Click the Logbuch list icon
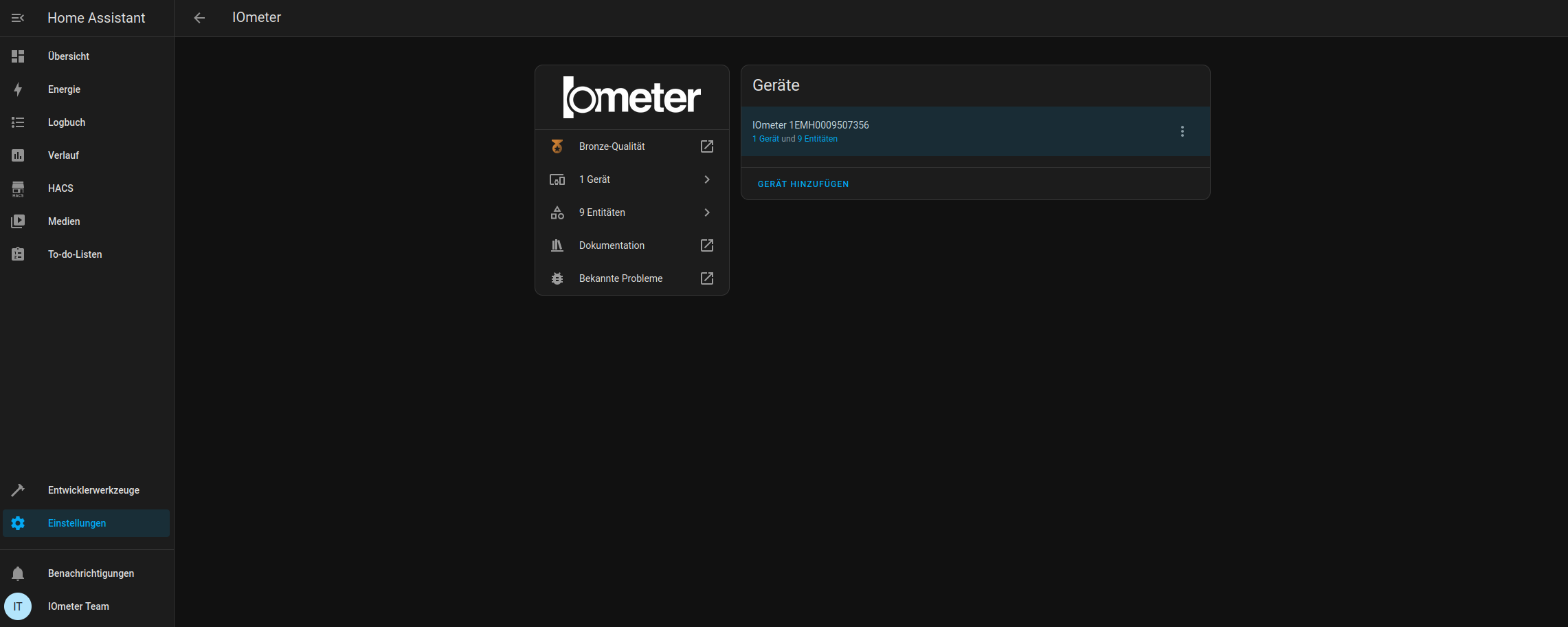The height and width of the screenshot is (627, 1568). click(x=18, y=122)
